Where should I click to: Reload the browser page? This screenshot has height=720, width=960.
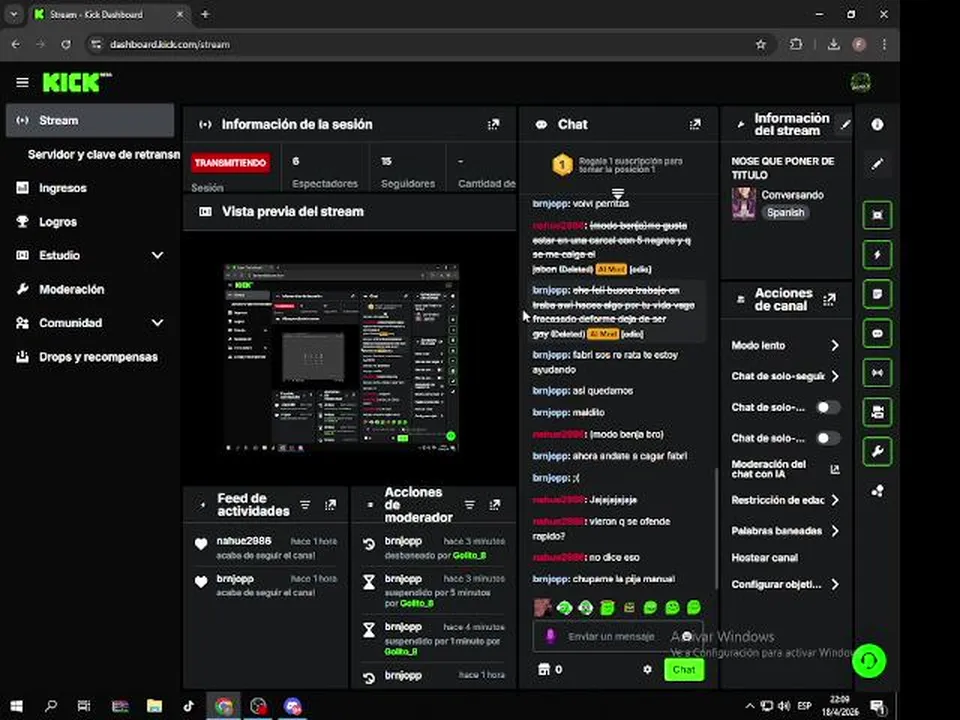pyautogui.click(x=66, y=45)
